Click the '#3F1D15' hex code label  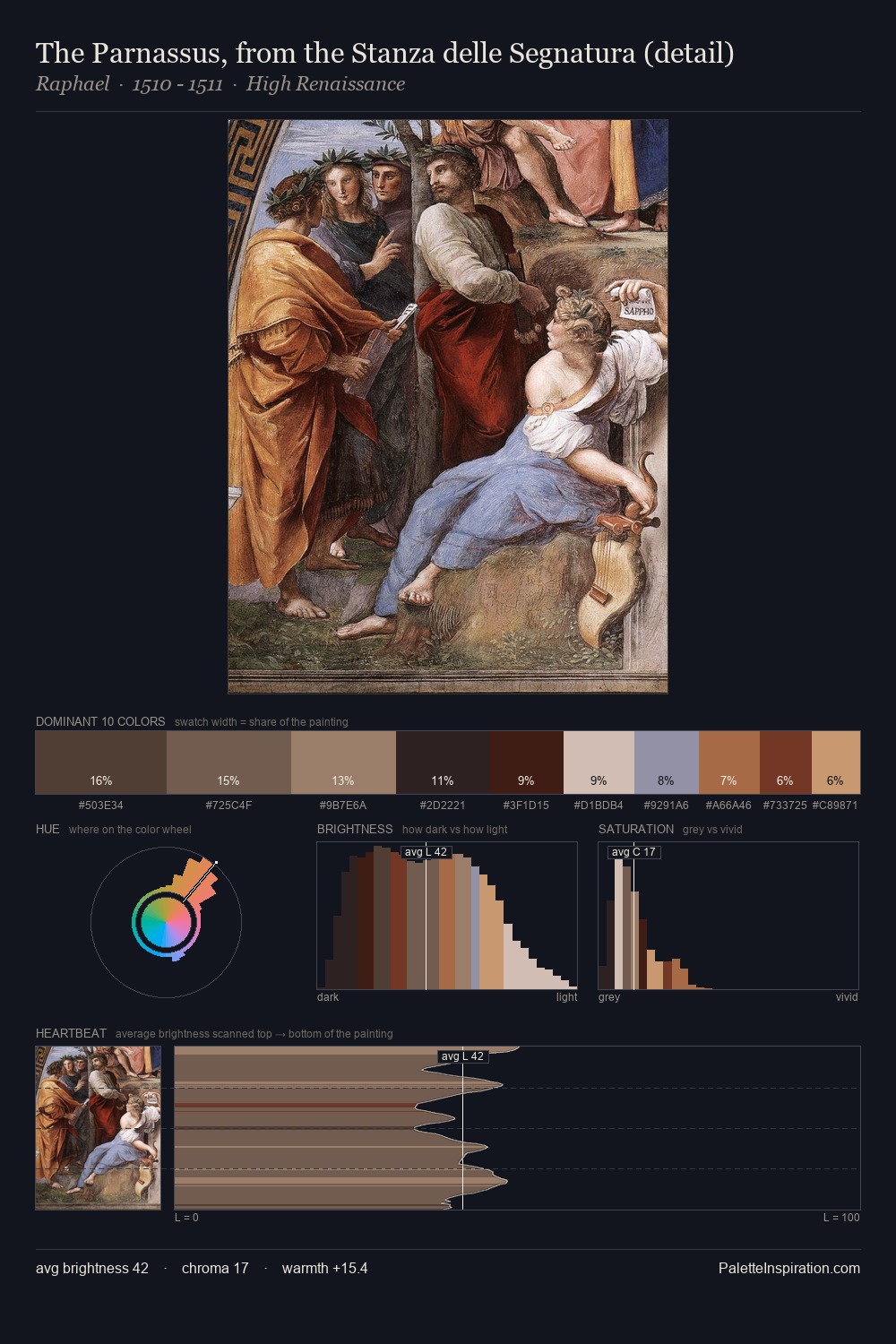pyautogui.click(x=526, y=806)
